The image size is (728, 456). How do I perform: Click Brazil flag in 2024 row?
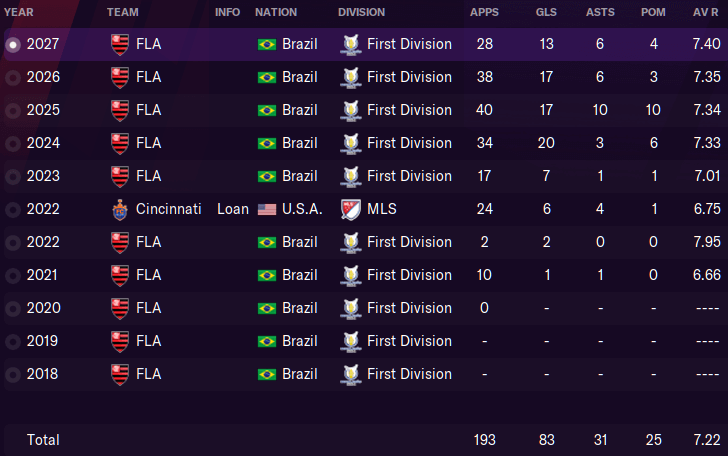pyautogui.click(x=267, y=143)
